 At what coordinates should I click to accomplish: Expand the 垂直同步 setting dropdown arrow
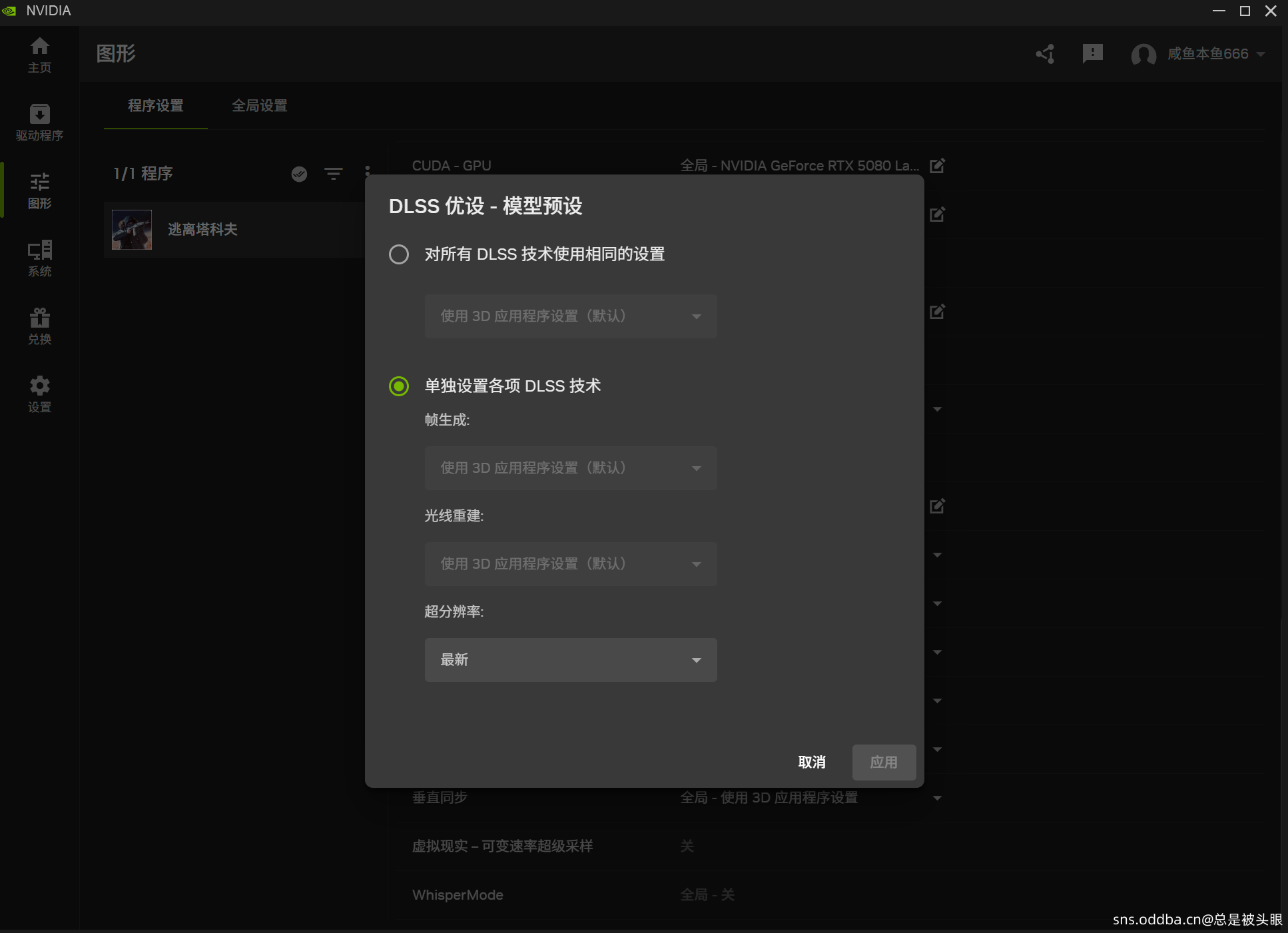937,798
